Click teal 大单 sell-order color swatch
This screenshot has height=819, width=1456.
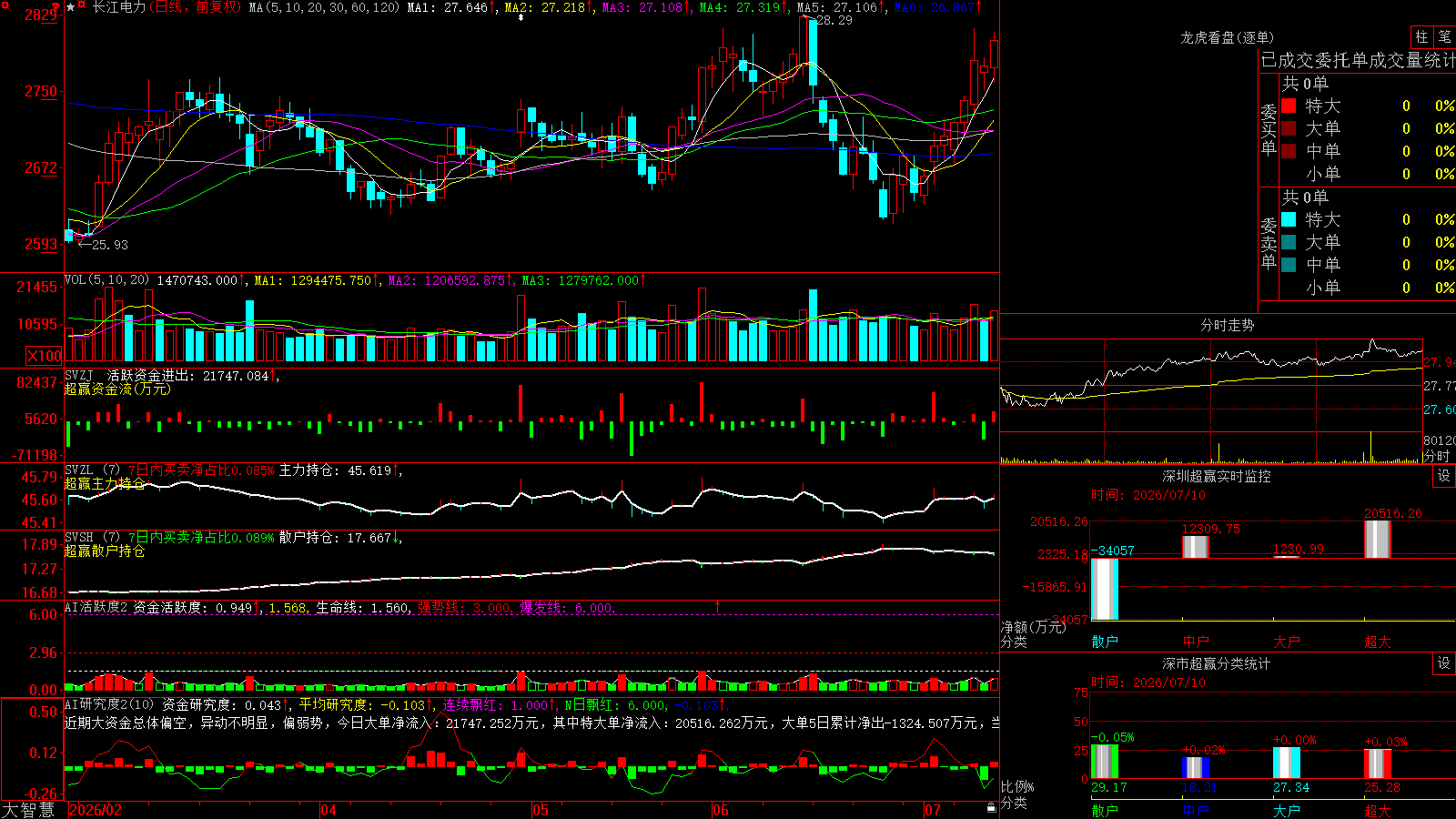pyautogui.click(x=1289, y=242)
